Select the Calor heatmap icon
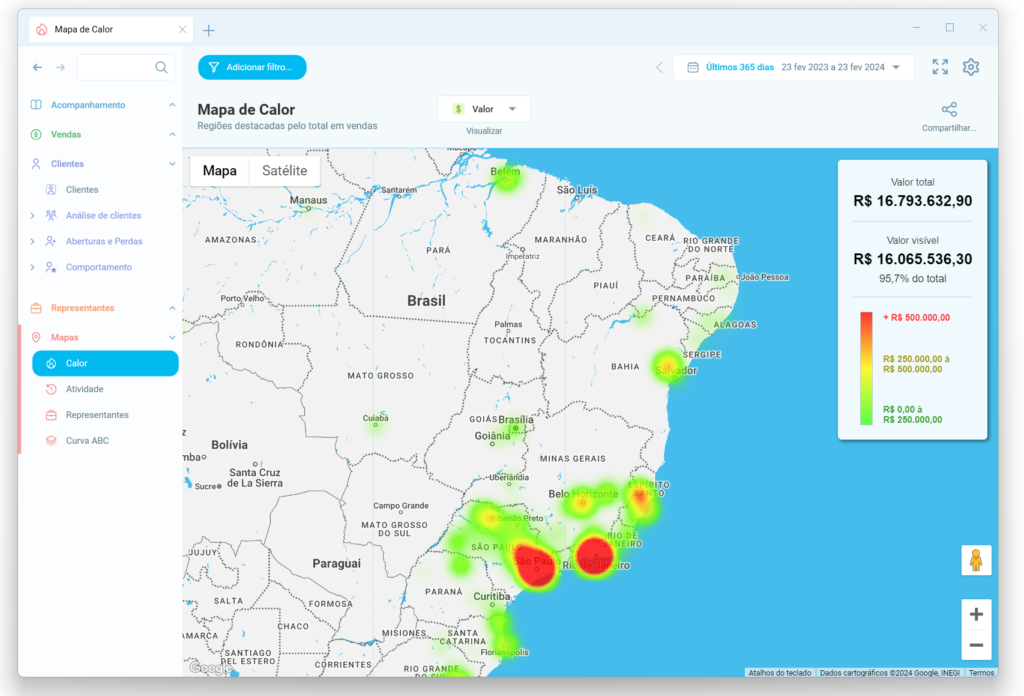The image size is (1024, 696). (x=52, y=363)
